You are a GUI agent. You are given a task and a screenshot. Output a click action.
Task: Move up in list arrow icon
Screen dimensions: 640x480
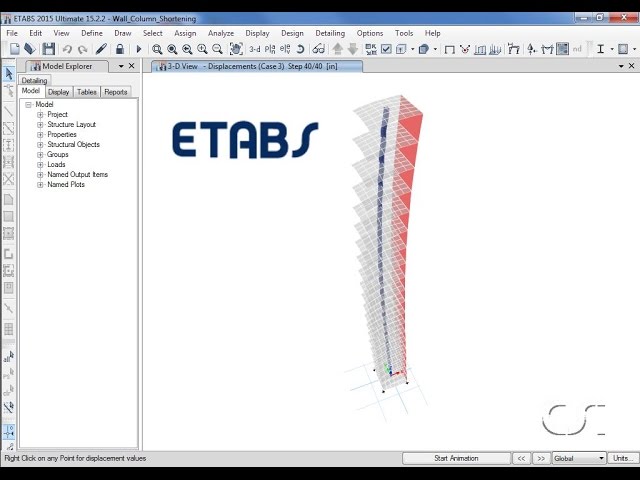(337, 49)
